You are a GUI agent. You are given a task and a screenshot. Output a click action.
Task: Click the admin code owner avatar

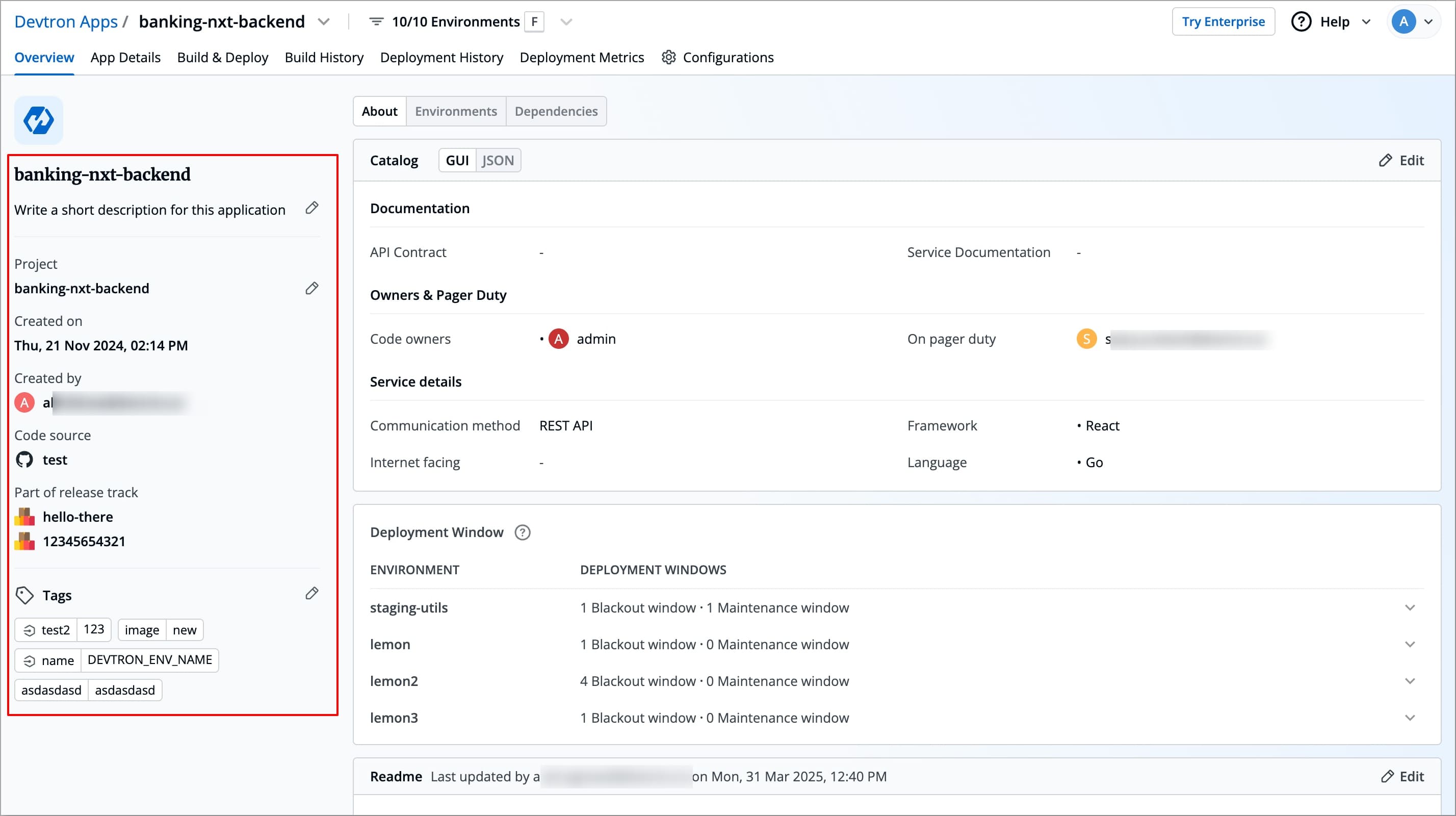pos(558,339)
